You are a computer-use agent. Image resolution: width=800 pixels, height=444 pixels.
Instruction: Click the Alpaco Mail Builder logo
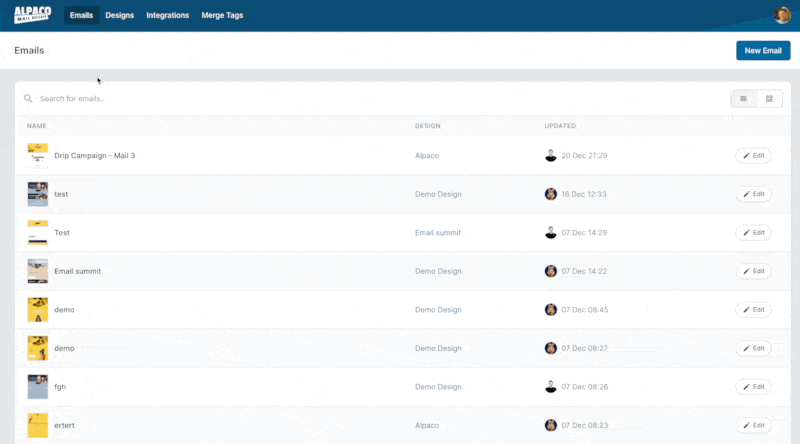32,15
